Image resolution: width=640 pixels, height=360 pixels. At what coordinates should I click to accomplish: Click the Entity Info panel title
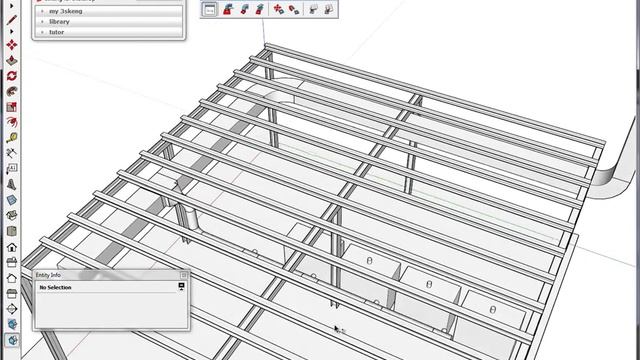(x=48, y=275)
